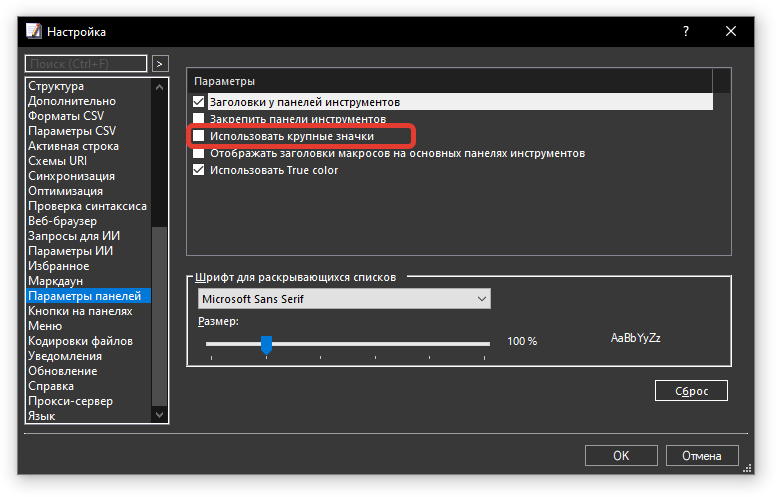776x497 pixels.
Task: Open Кнопки на панелях settings
Action: [89, 311]
